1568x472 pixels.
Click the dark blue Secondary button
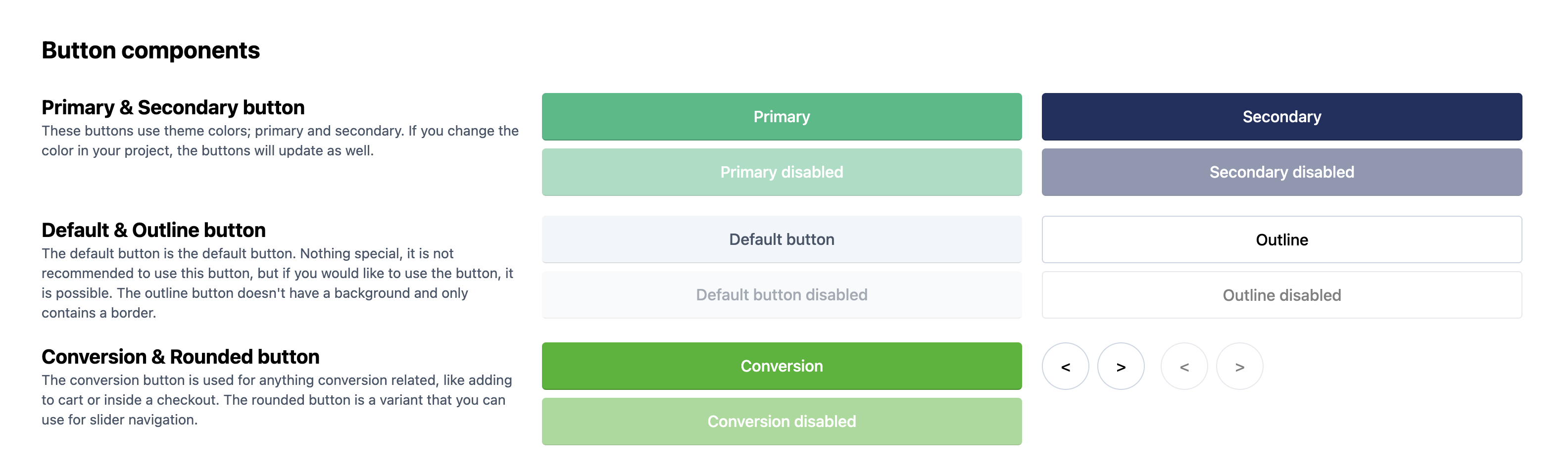(x=1281, y=117)
